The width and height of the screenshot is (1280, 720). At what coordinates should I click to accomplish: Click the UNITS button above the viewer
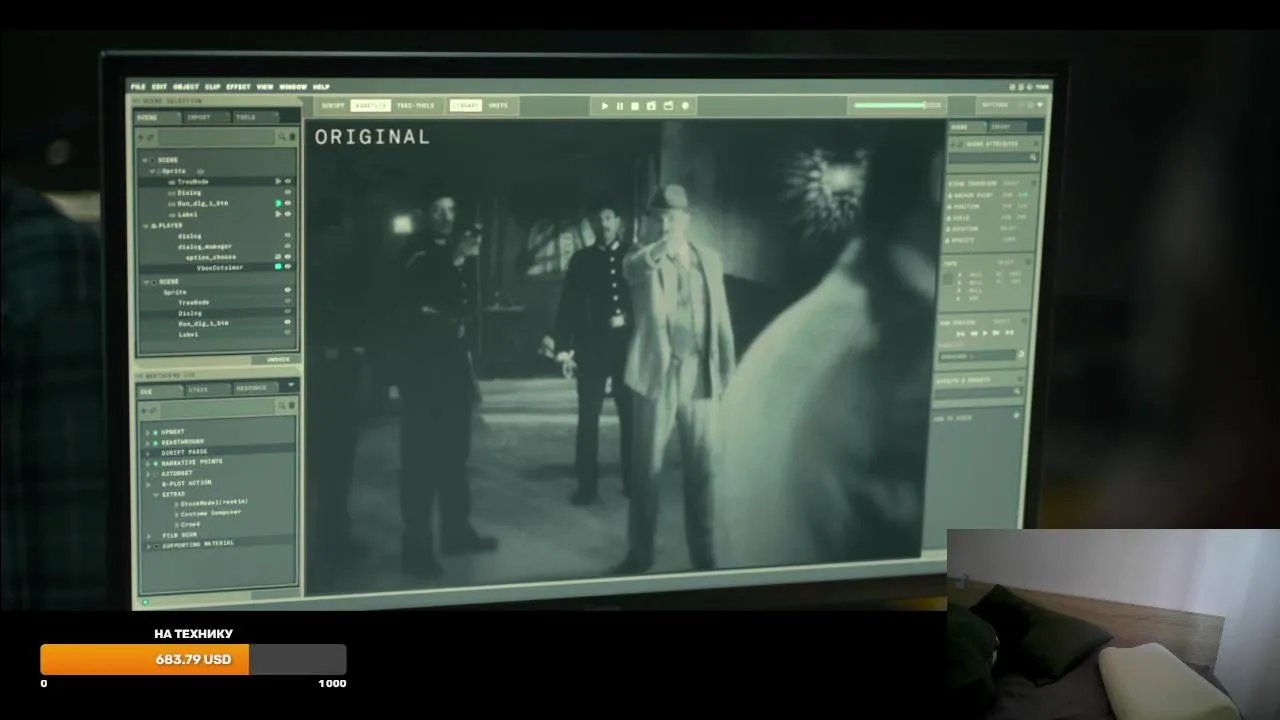(498, 105)
